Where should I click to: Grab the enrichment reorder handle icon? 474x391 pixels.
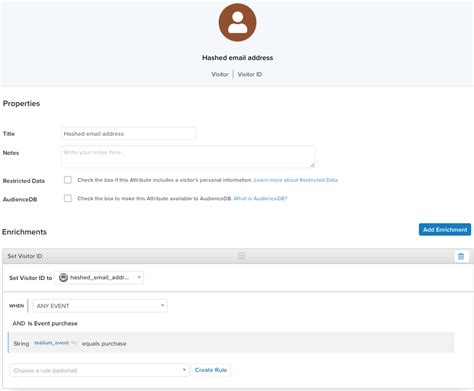tap(241, 256)
